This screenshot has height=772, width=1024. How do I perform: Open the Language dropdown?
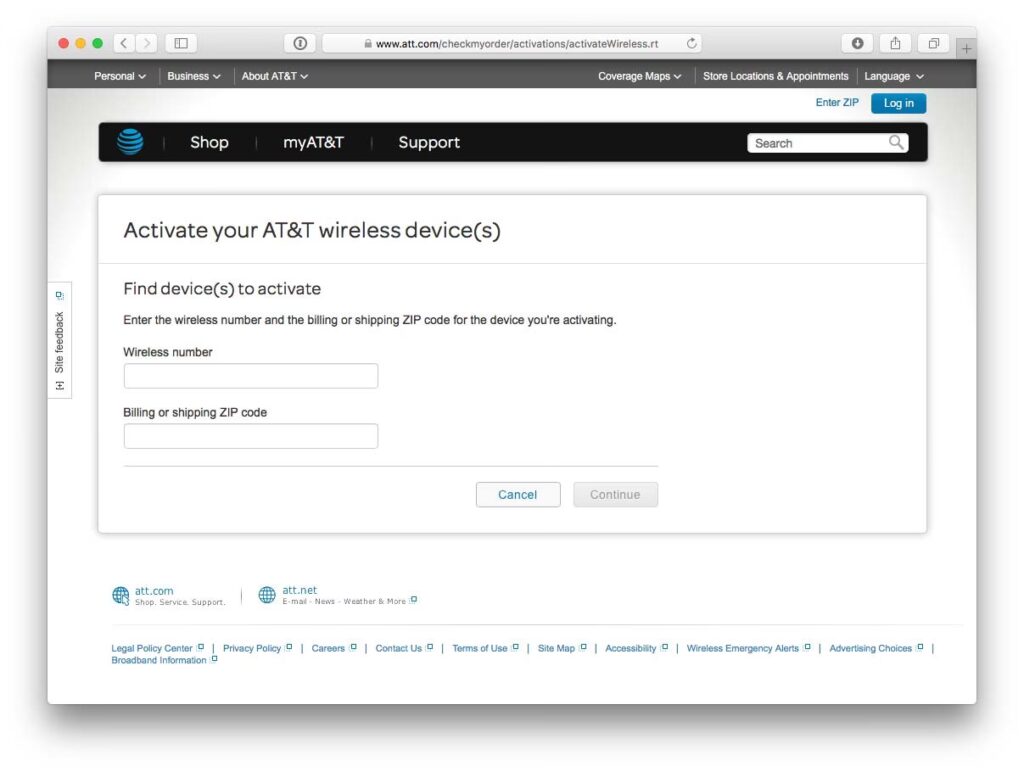coord(894,76)
